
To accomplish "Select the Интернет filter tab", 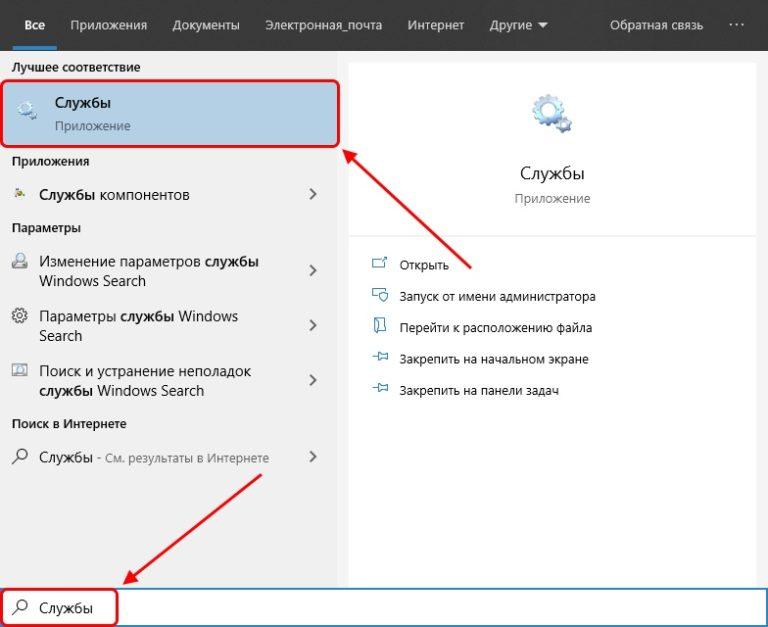I will pyautogui.click(x=436, y=25).
